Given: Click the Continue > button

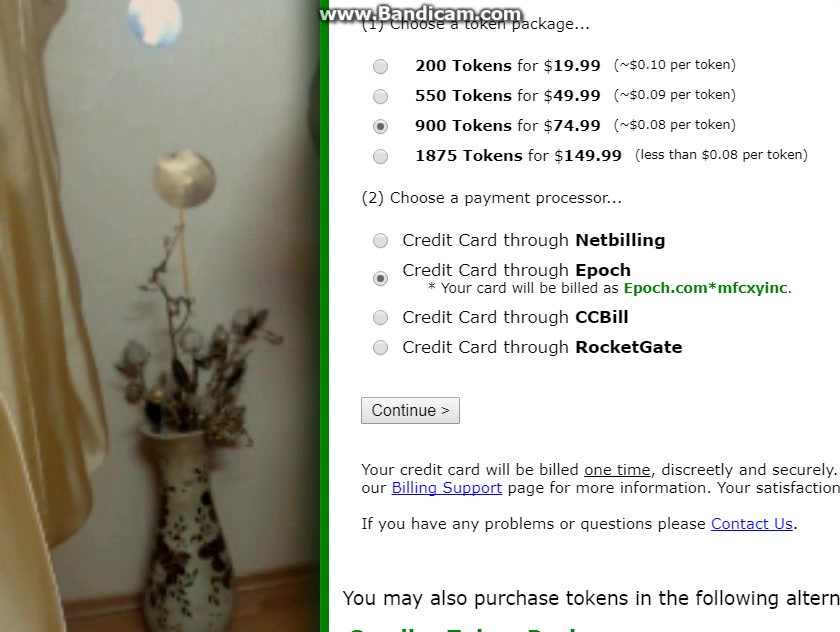Looking at the screenshot, I should pyautogui.click(x=410, y=410).
